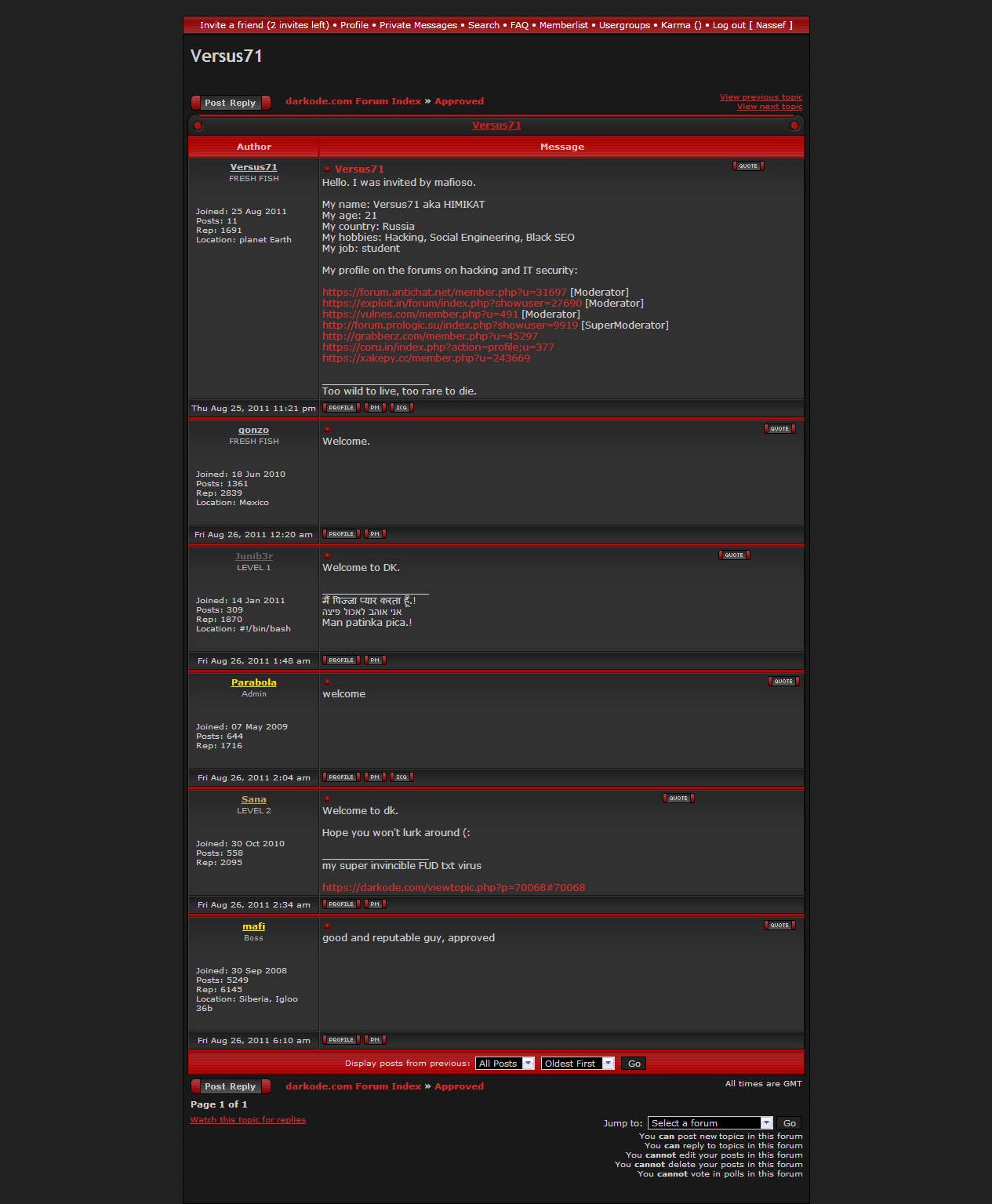The image size is (992, 1204).
Task: Open the forum.antichat.net member profile link
Action: pyautogui.click(x=444, y=293)
